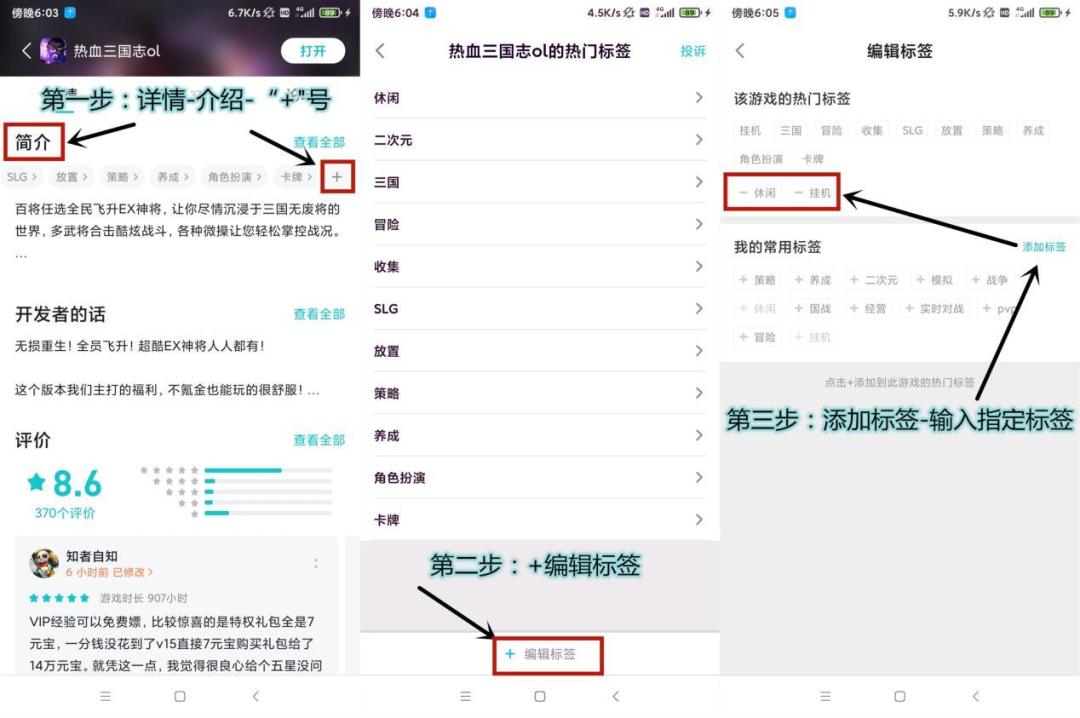
Task: Tap the 收集 chip under 该游戏的热门标签
Action: [872, 130]
